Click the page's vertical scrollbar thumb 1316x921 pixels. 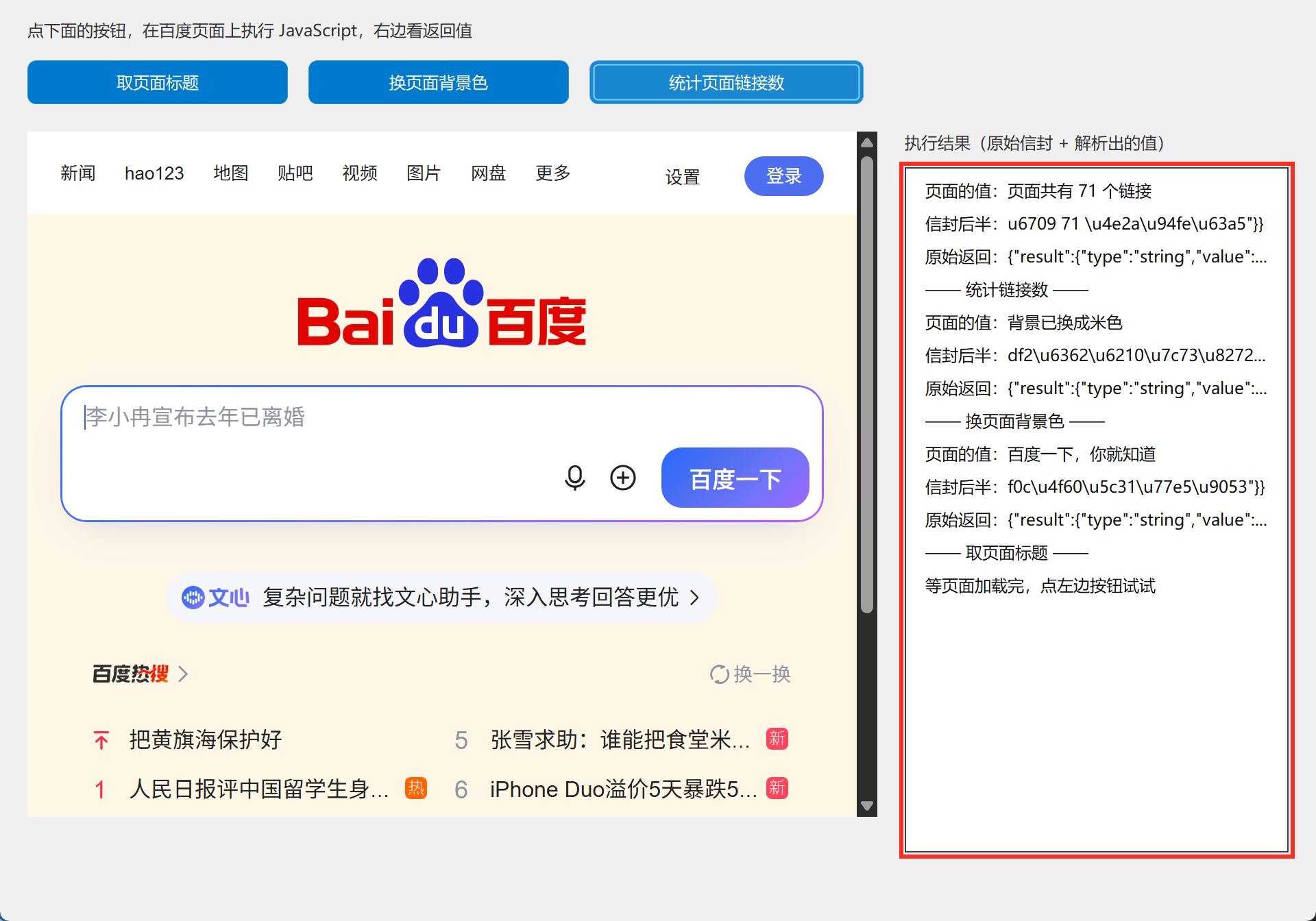point(867,384)
